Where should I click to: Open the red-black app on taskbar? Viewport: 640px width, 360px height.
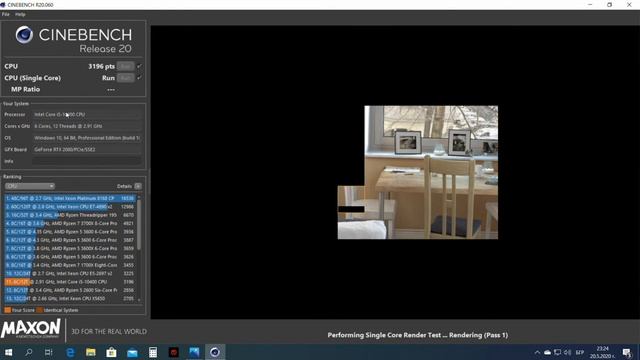[x=173, y=352]
